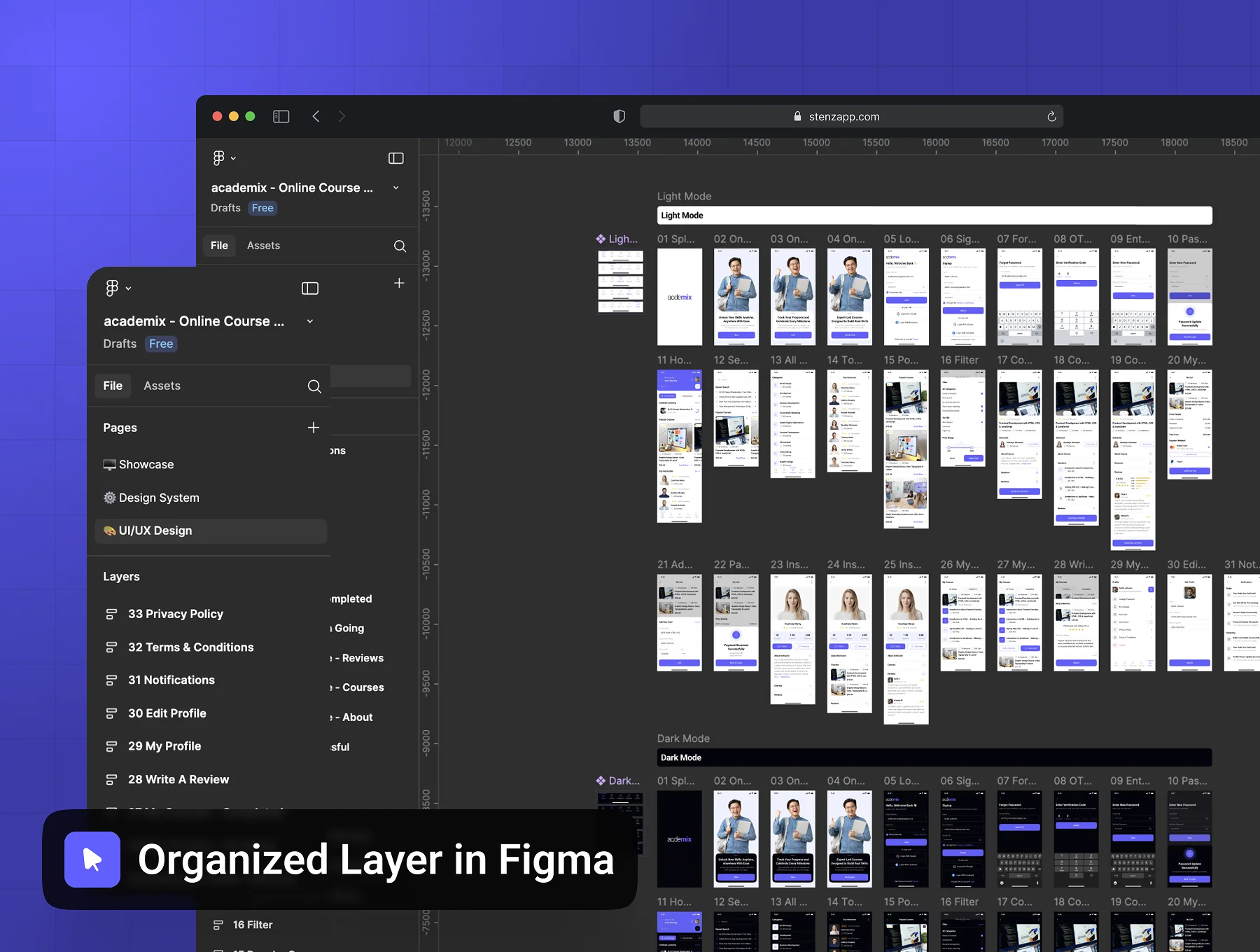This screenshot has height=952, width=1260.
Task: Select the Light Mode section header bar
Action: pos(934,216)
